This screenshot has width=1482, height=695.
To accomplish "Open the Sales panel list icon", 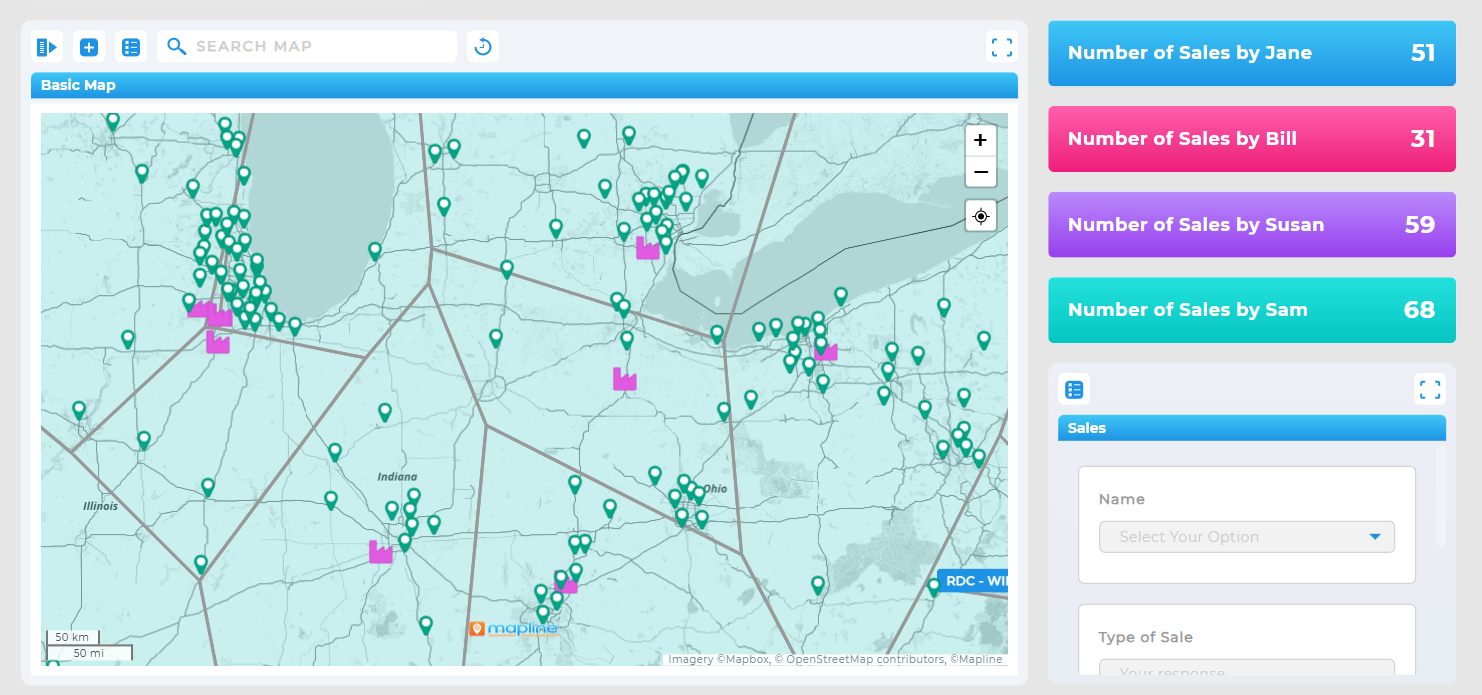I will click(1074, 389).
